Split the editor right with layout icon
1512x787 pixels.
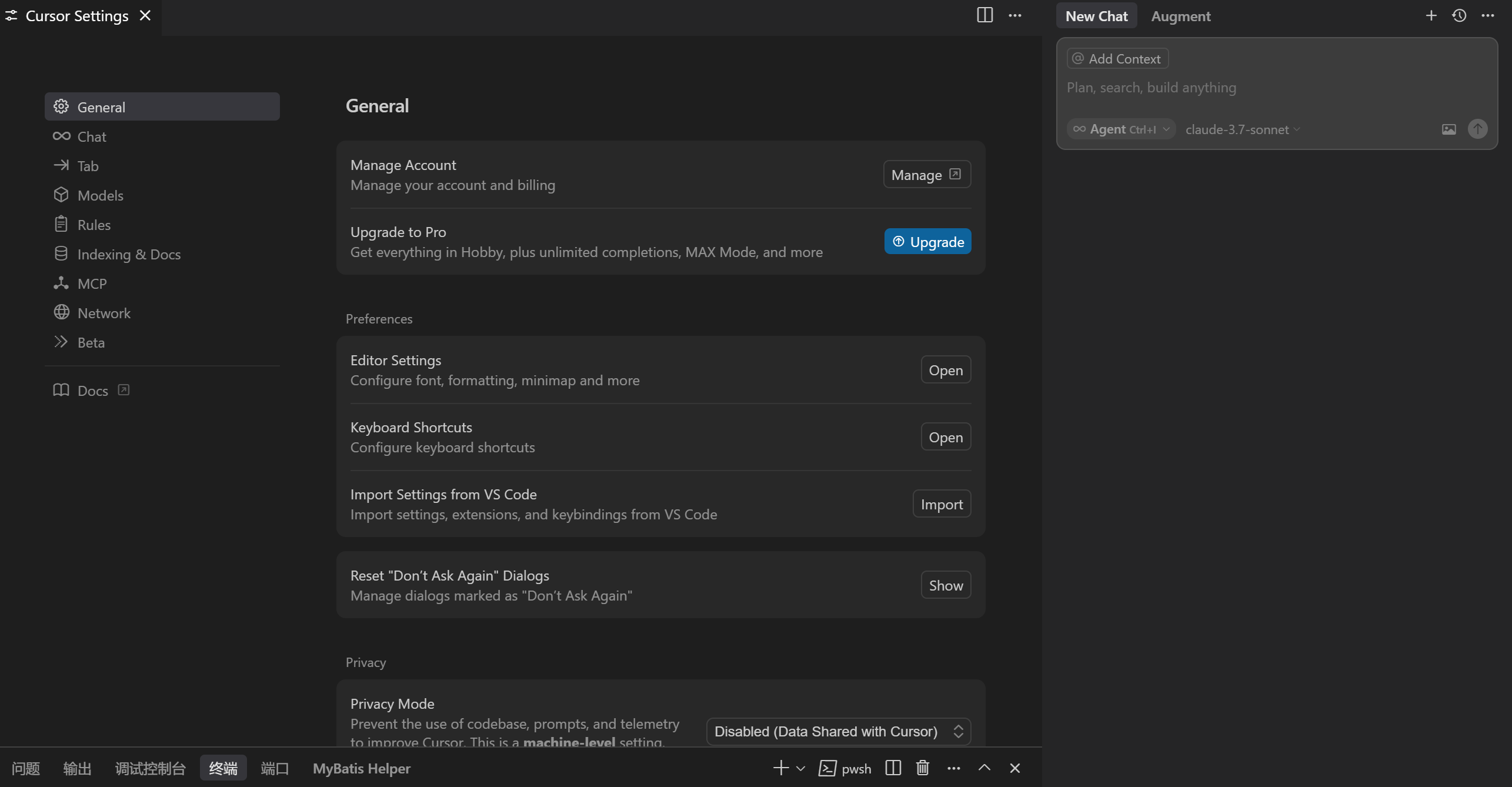[x=984, y=15]
